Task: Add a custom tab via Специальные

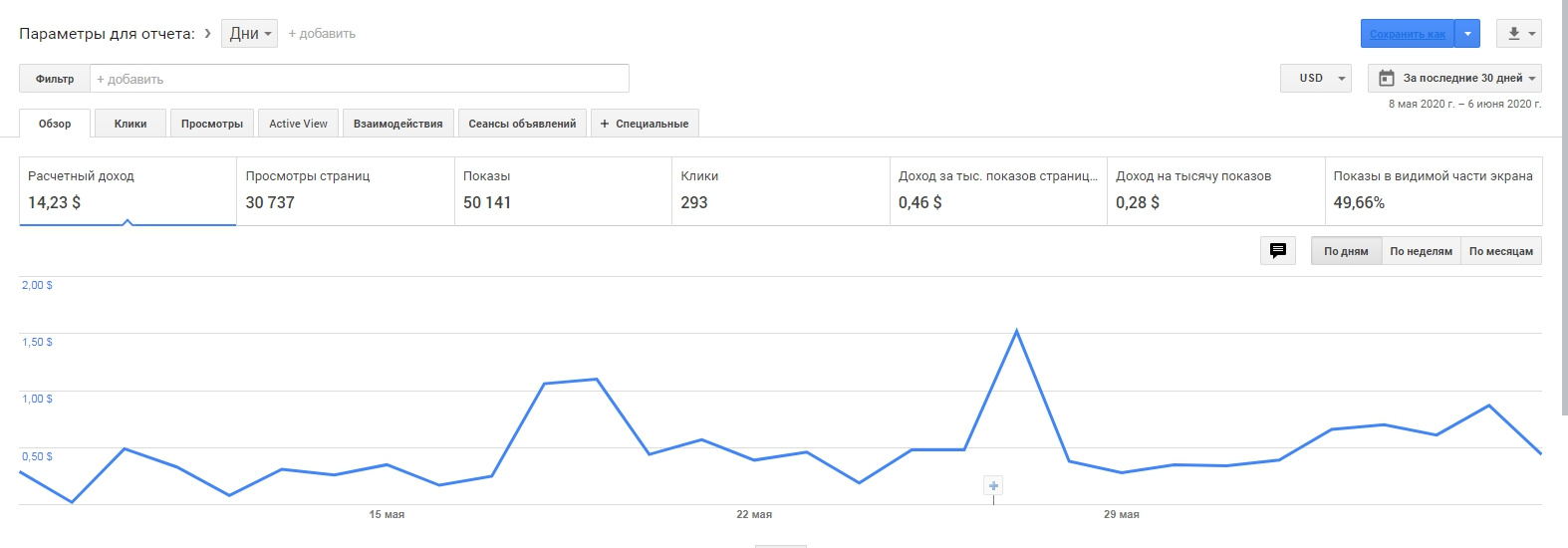Action: [x=645, y=124]
